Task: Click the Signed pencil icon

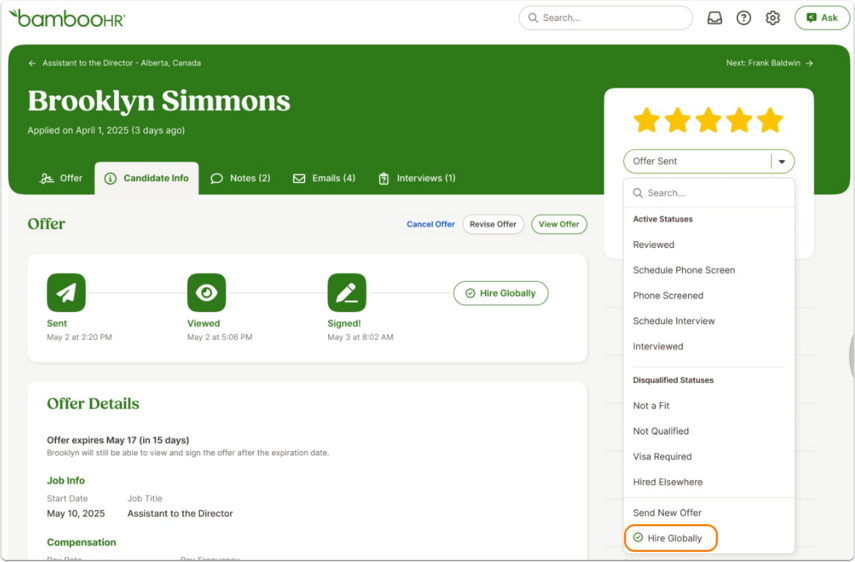Action: pos(347,293)
